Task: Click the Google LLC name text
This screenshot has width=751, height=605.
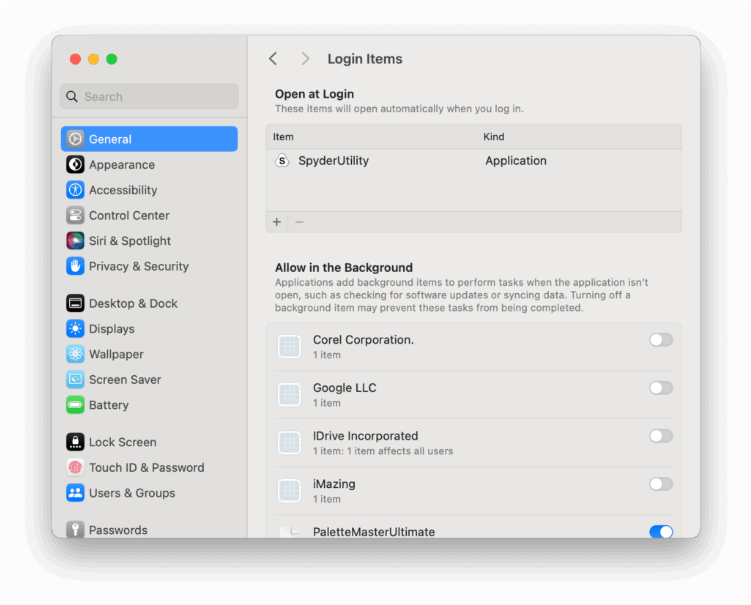Action: [344, 388]
